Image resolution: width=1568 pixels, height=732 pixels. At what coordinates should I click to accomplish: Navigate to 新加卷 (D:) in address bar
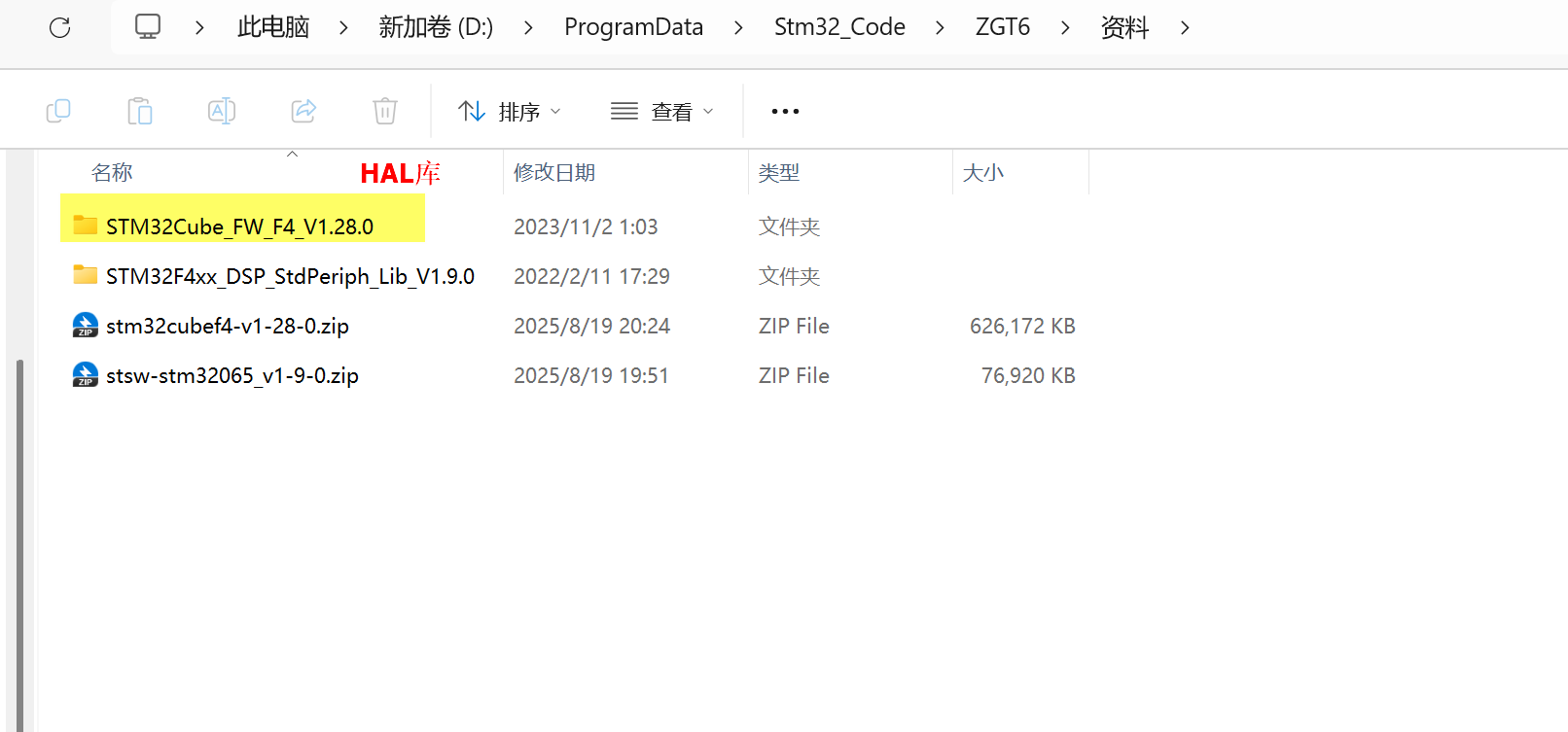(436, 27)
